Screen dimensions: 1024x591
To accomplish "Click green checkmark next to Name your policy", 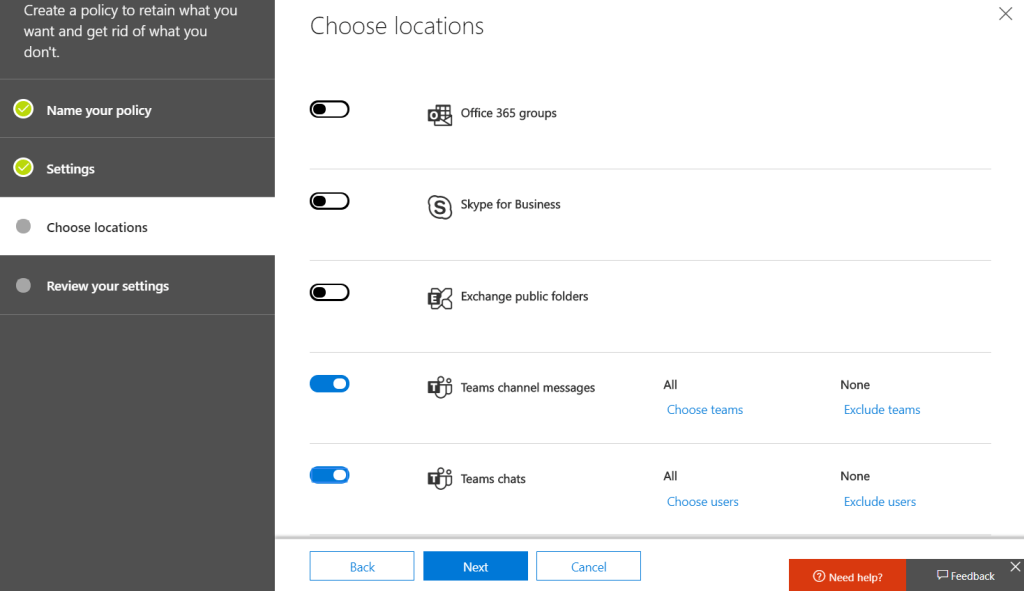I will tap(23, 110).
